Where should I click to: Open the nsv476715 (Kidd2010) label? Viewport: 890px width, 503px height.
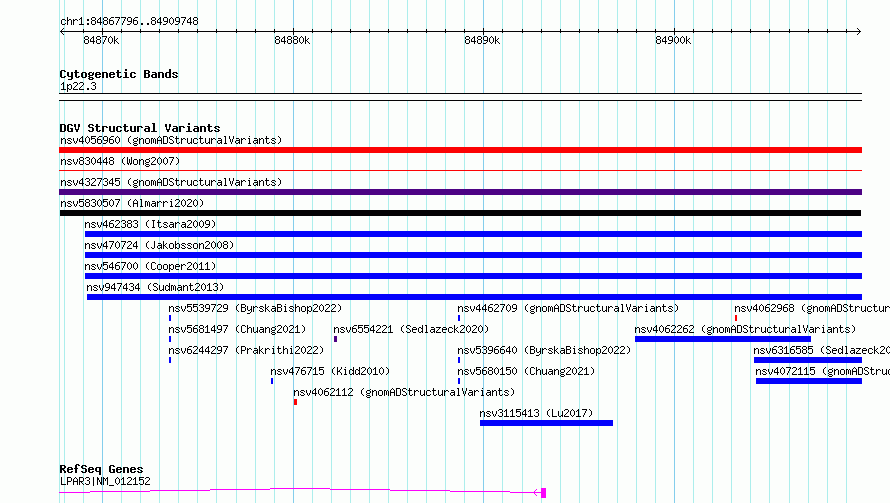click(330, 371)
